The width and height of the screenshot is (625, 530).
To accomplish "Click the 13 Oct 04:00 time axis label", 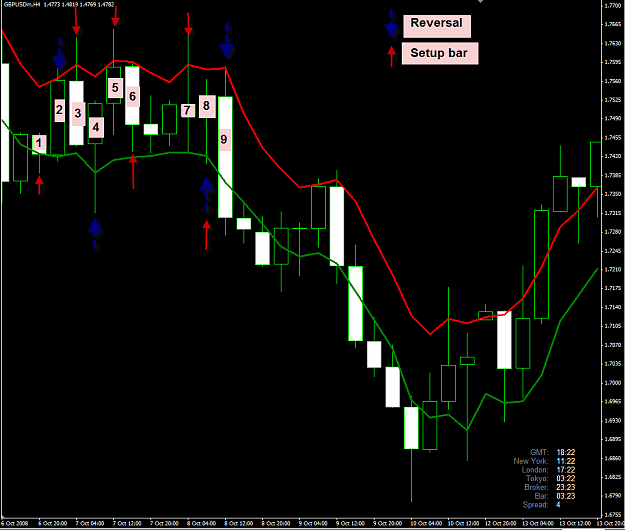I will [x=538, y=523].
